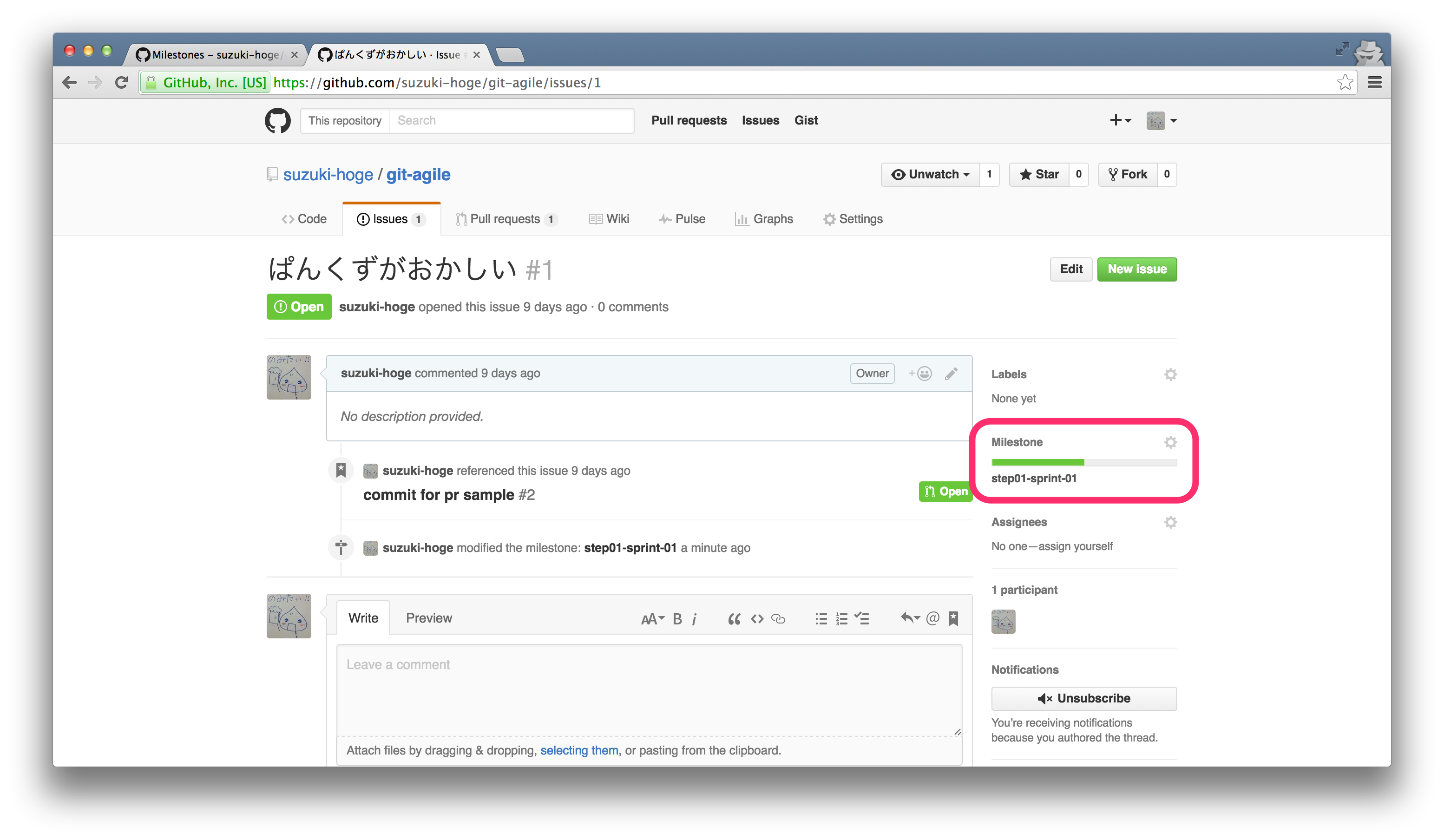Open the Wiki tab
Image resolution: width=1444 pixels, height=840 pixels.
click(609, 219)
